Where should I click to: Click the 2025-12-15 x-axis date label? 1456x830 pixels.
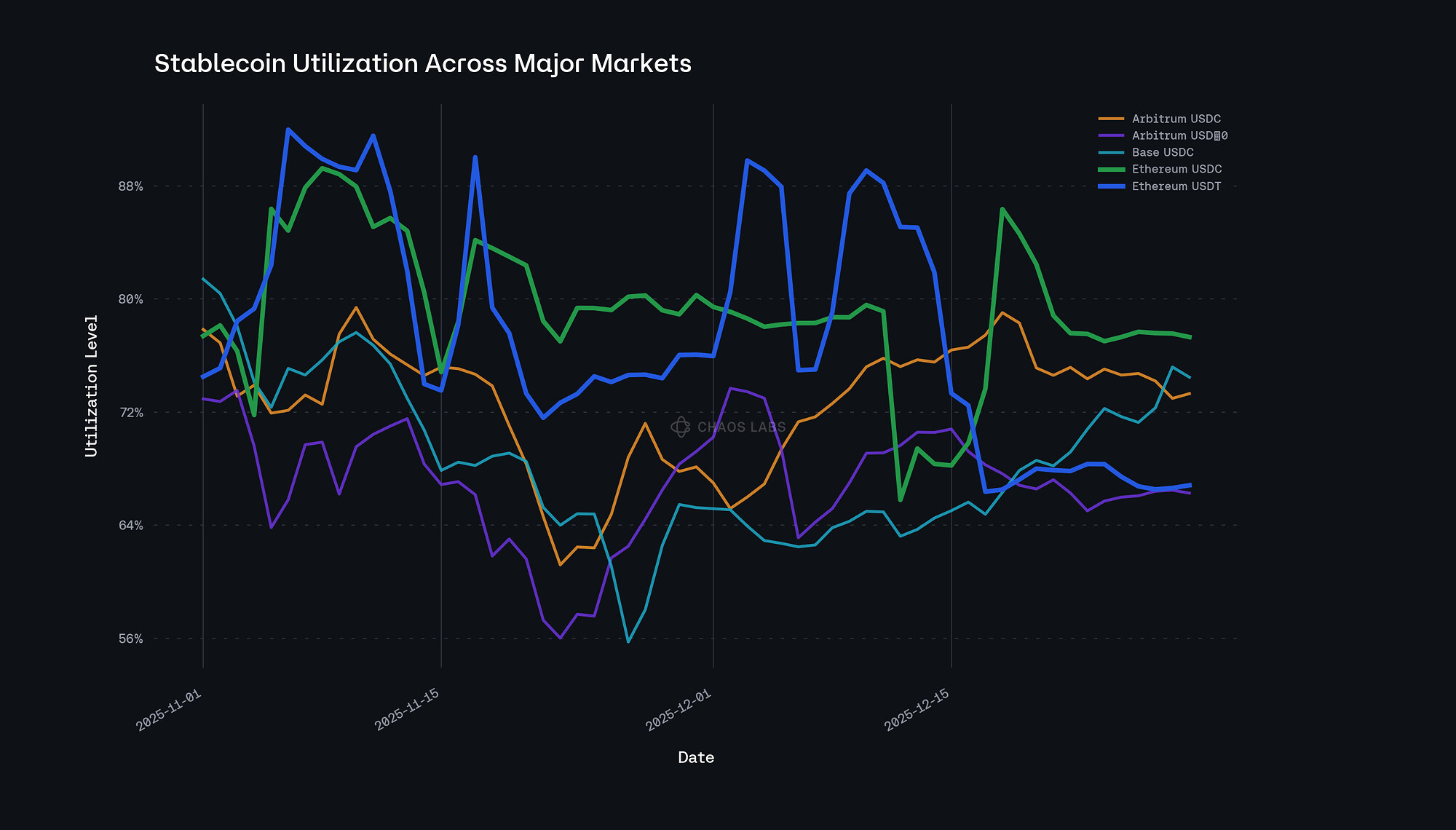[917, 709]
